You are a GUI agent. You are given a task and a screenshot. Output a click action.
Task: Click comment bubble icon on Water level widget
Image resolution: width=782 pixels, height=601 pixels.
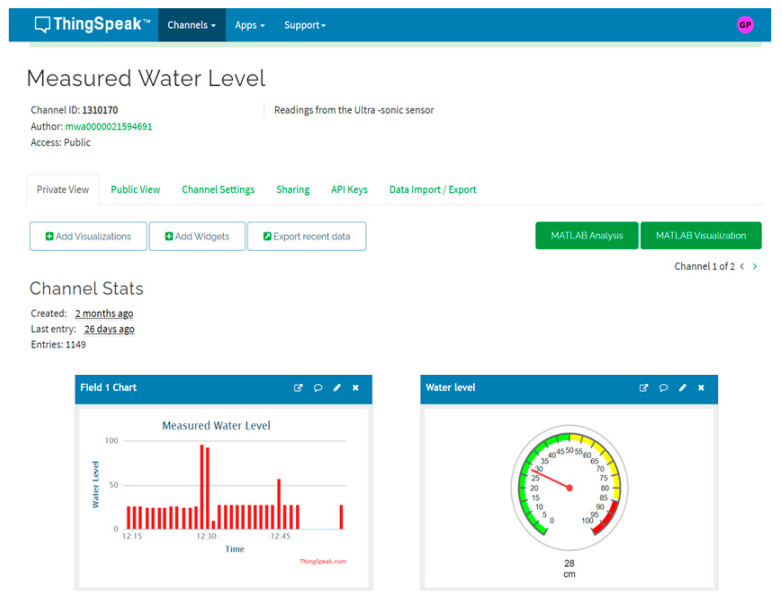coord(663,388)
